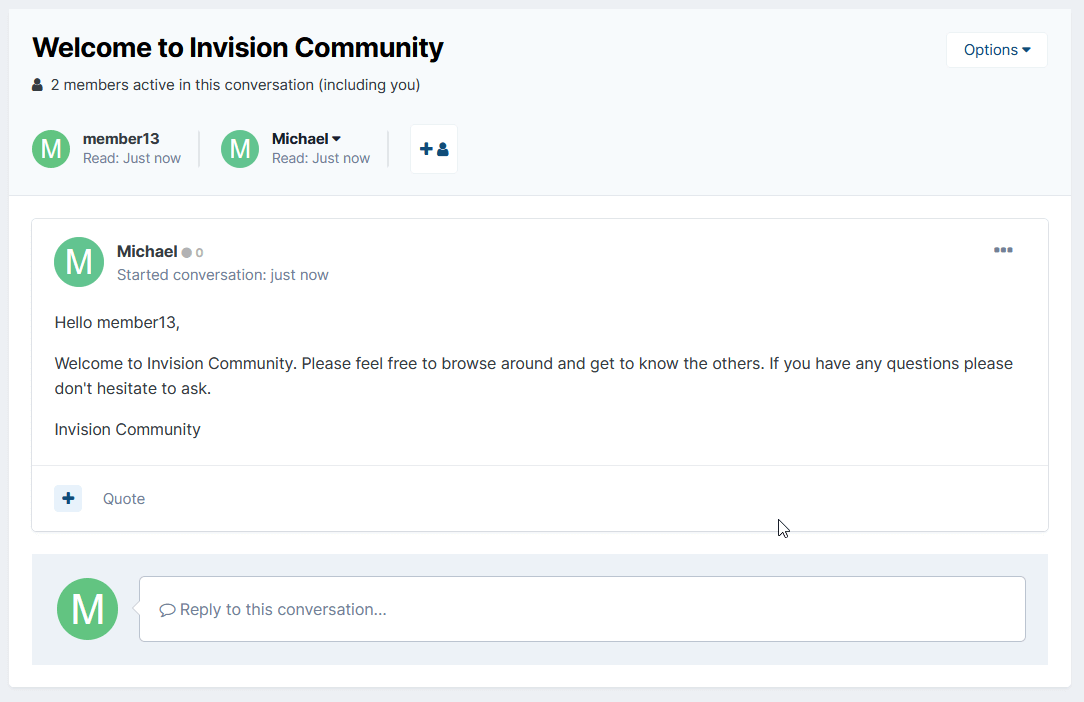The height and width of the screenshot is (702, 1084).
Task: Click the 'Welcome to Invision Community' title
Action: pos(238,48)
